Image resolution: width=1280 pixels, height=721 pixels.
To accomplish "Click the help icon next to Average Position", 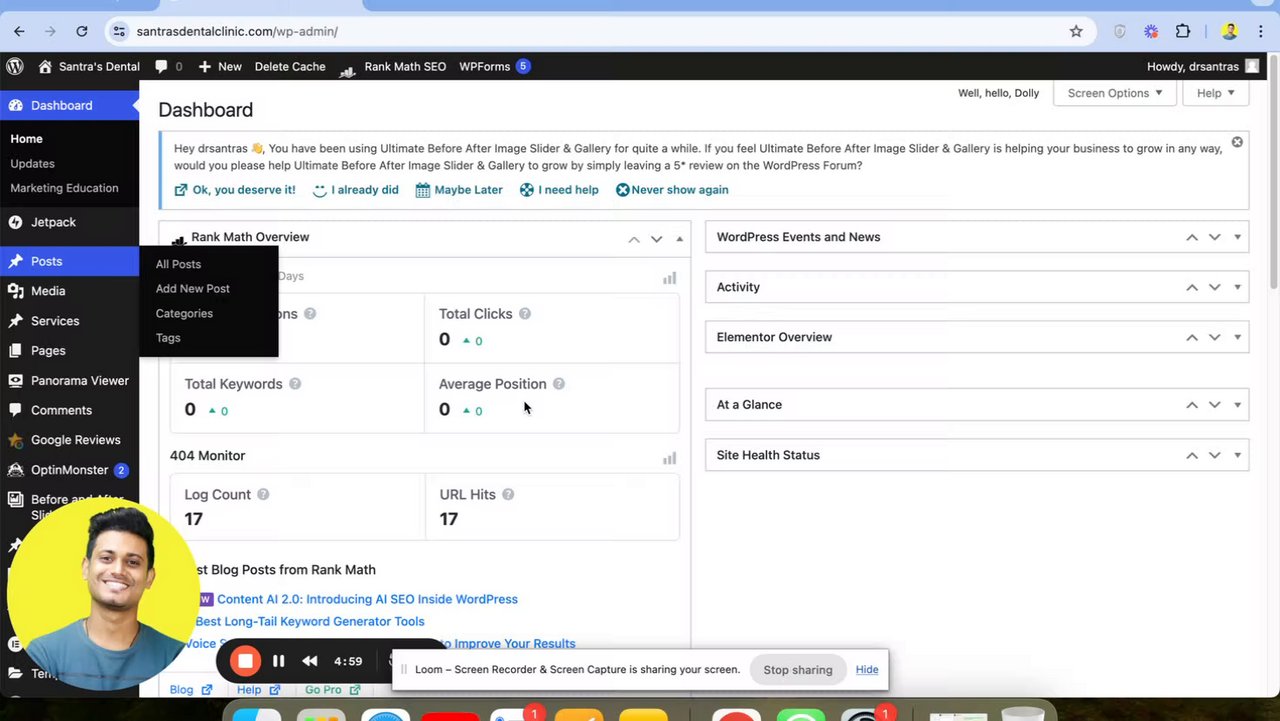I will pos(559,384).
